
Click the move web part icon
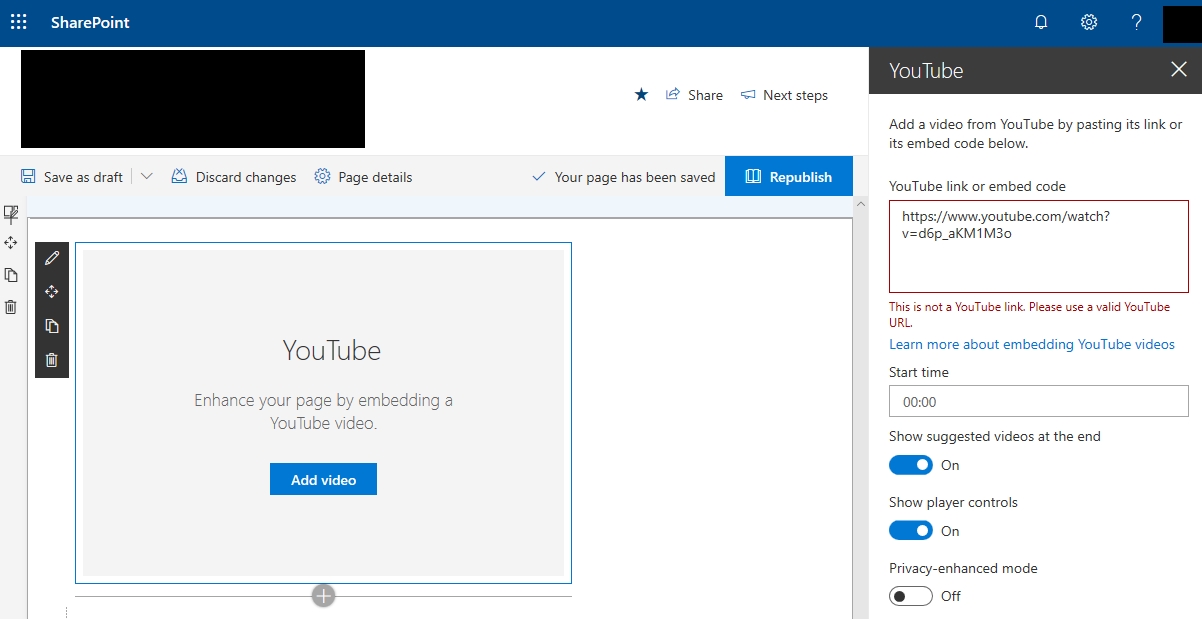(x=52, y=292)
